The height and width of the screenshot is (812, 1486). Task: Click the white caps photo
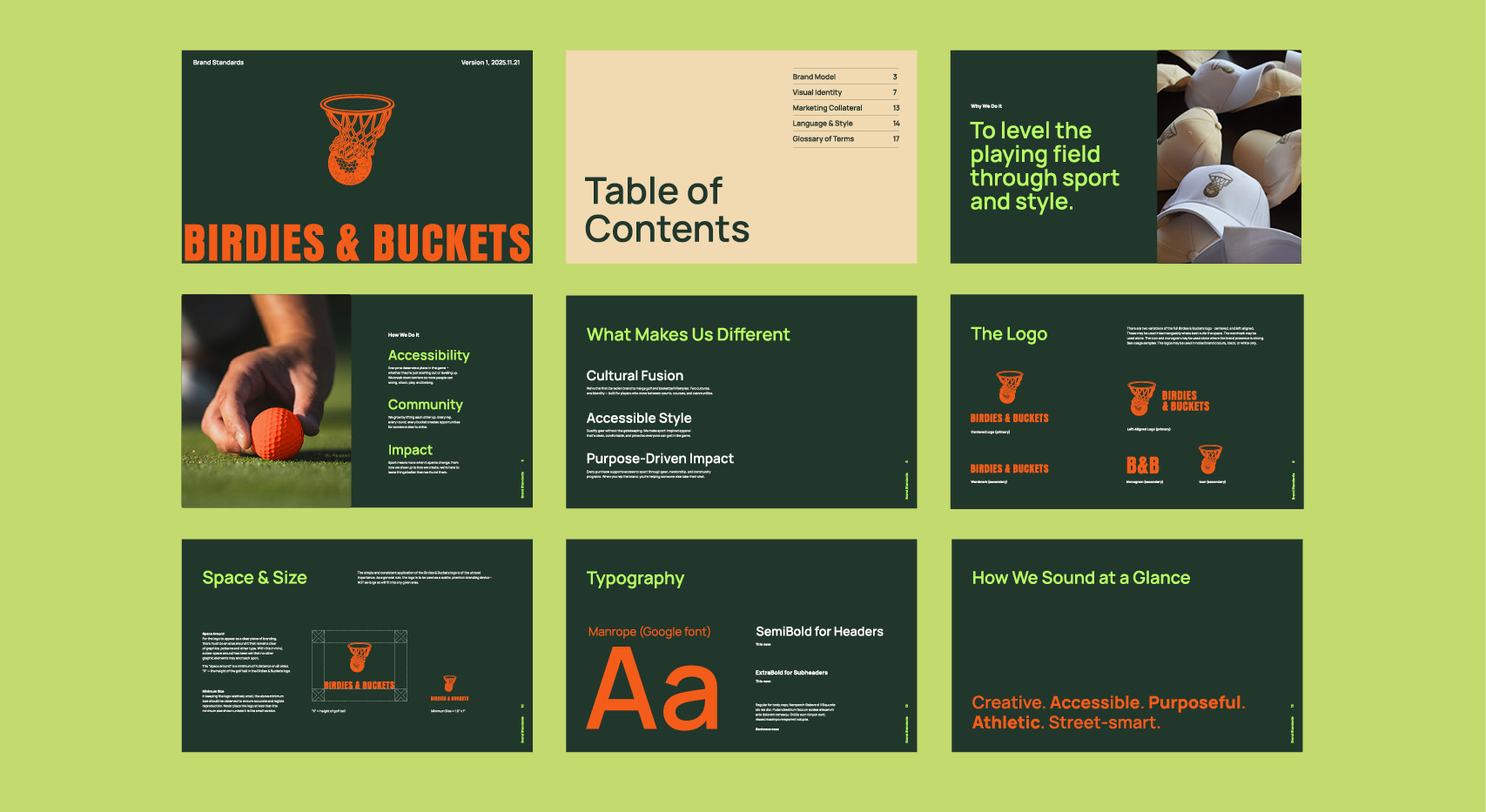point(1229,157)
